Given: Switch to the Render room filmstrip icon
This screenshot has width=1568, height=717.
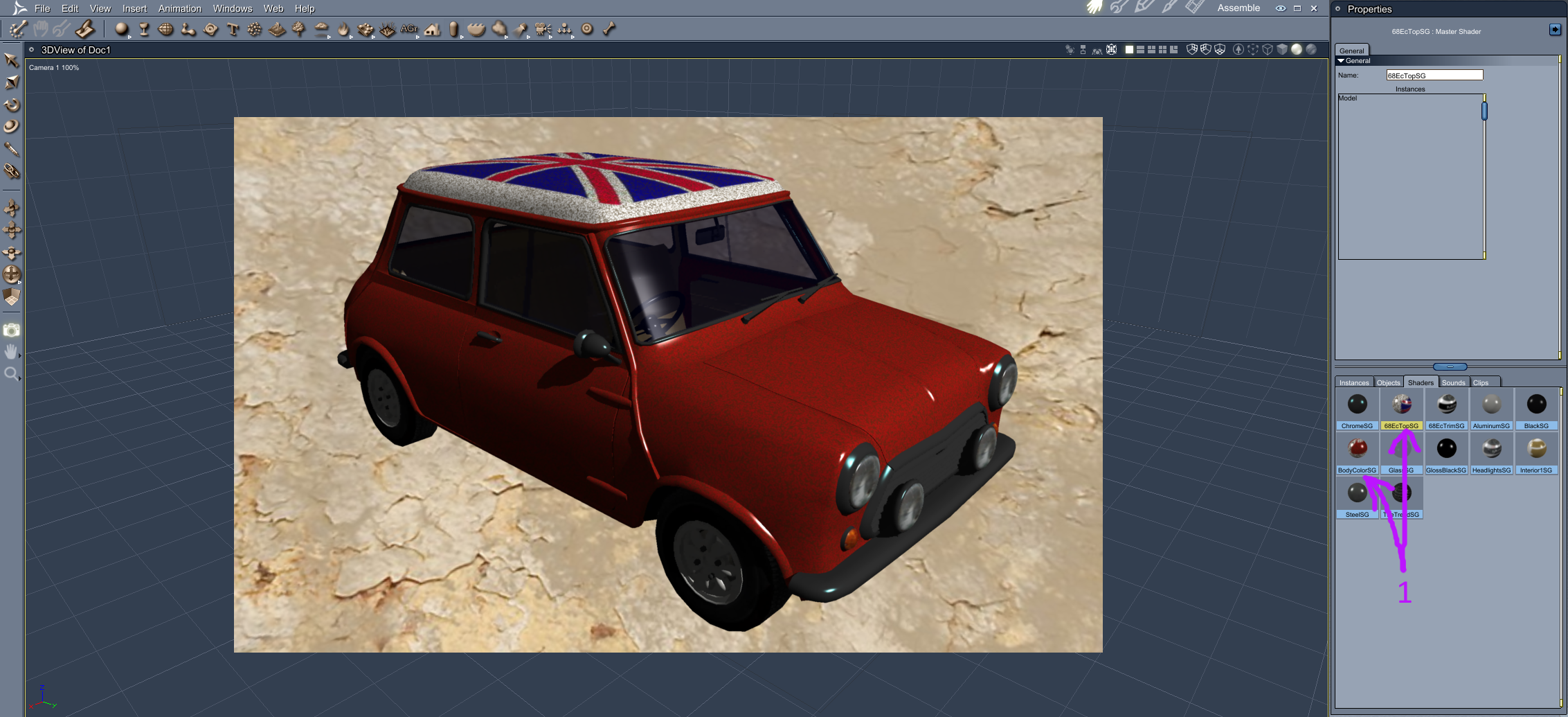Looking at the screenshot, I should coord(1194,8).
